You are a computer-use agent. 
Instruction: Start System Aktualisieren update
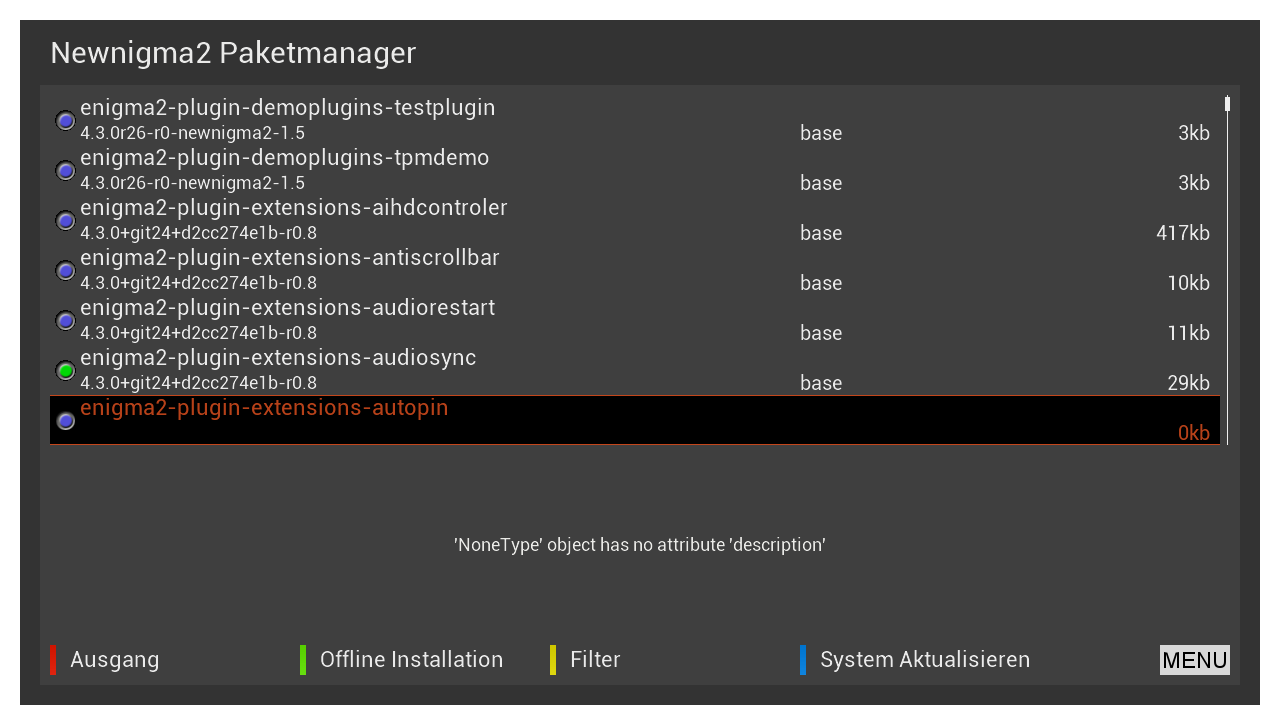[924, 660]
